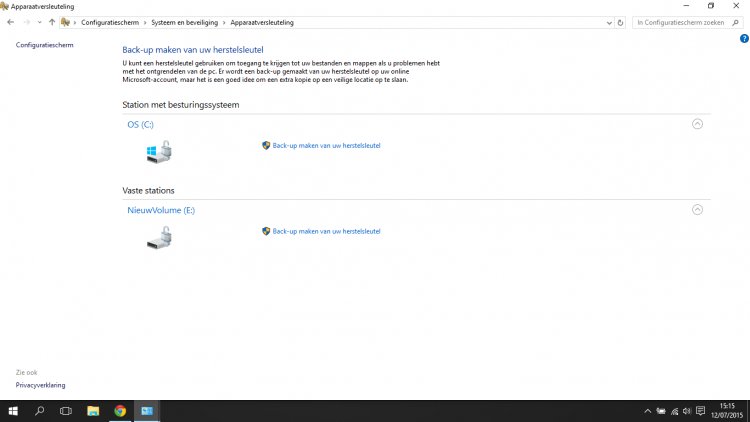Go back using the back arrow

tap(11, 22)
